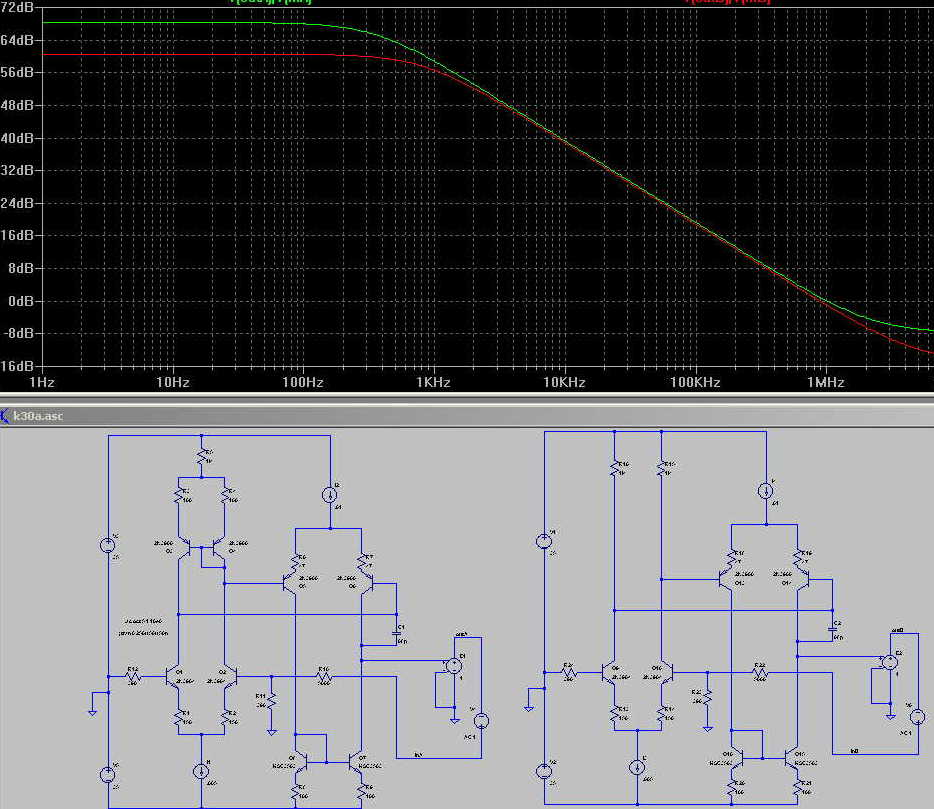Select mirror transistor Q16 in right circuit

[738, 758]
